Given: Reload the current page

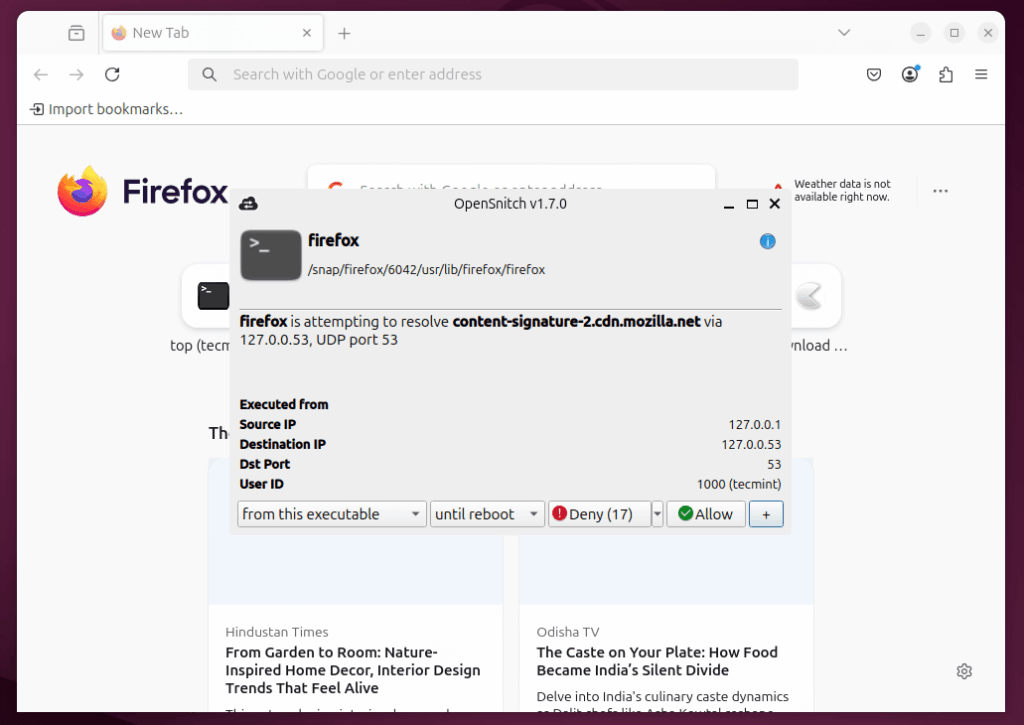Looking at the screenshot, I should [112, 74].
